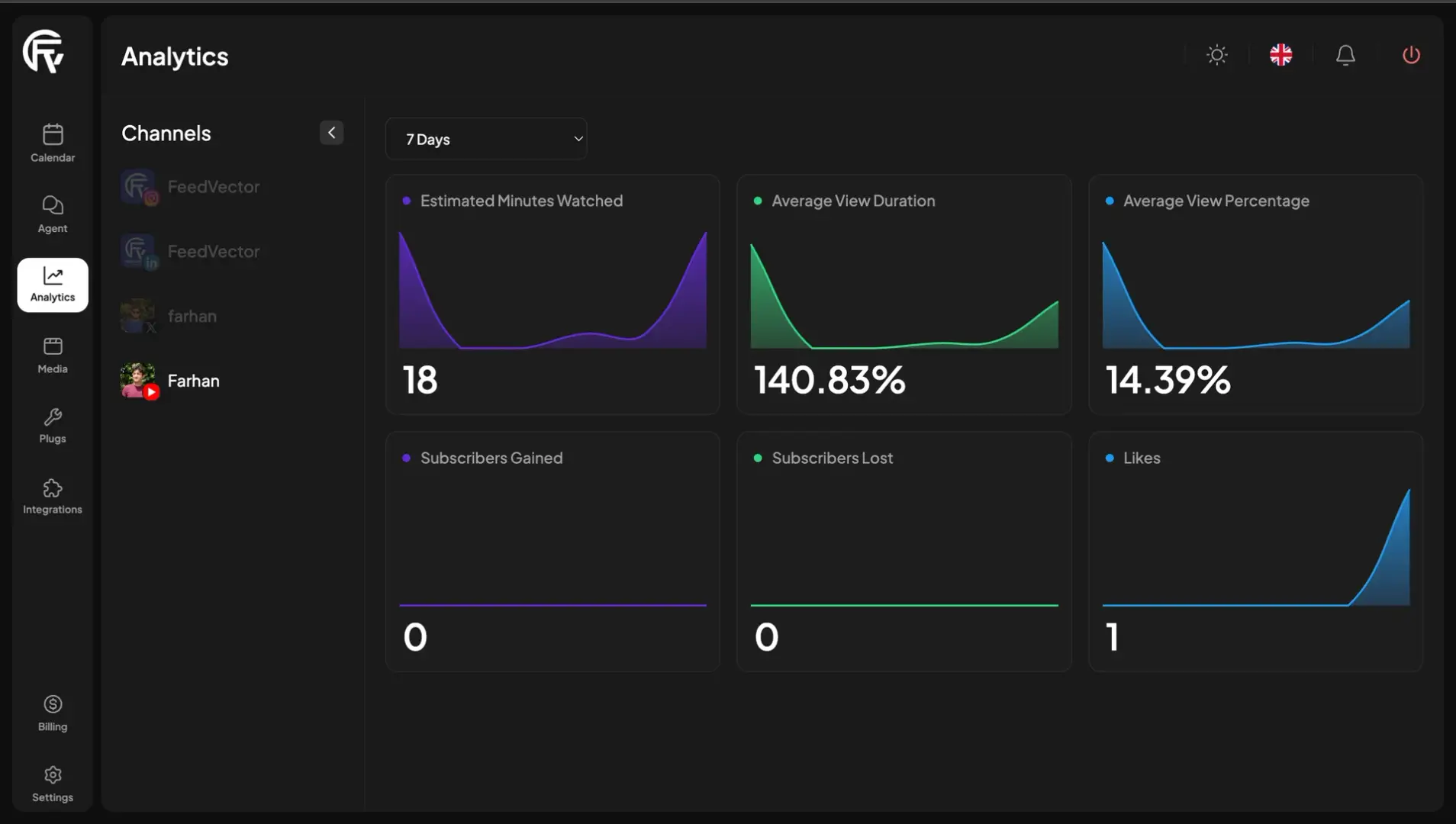Open the Integrations page
Image resolution: width=1456 pixels, height=824 pixels.
click(53, 497)
